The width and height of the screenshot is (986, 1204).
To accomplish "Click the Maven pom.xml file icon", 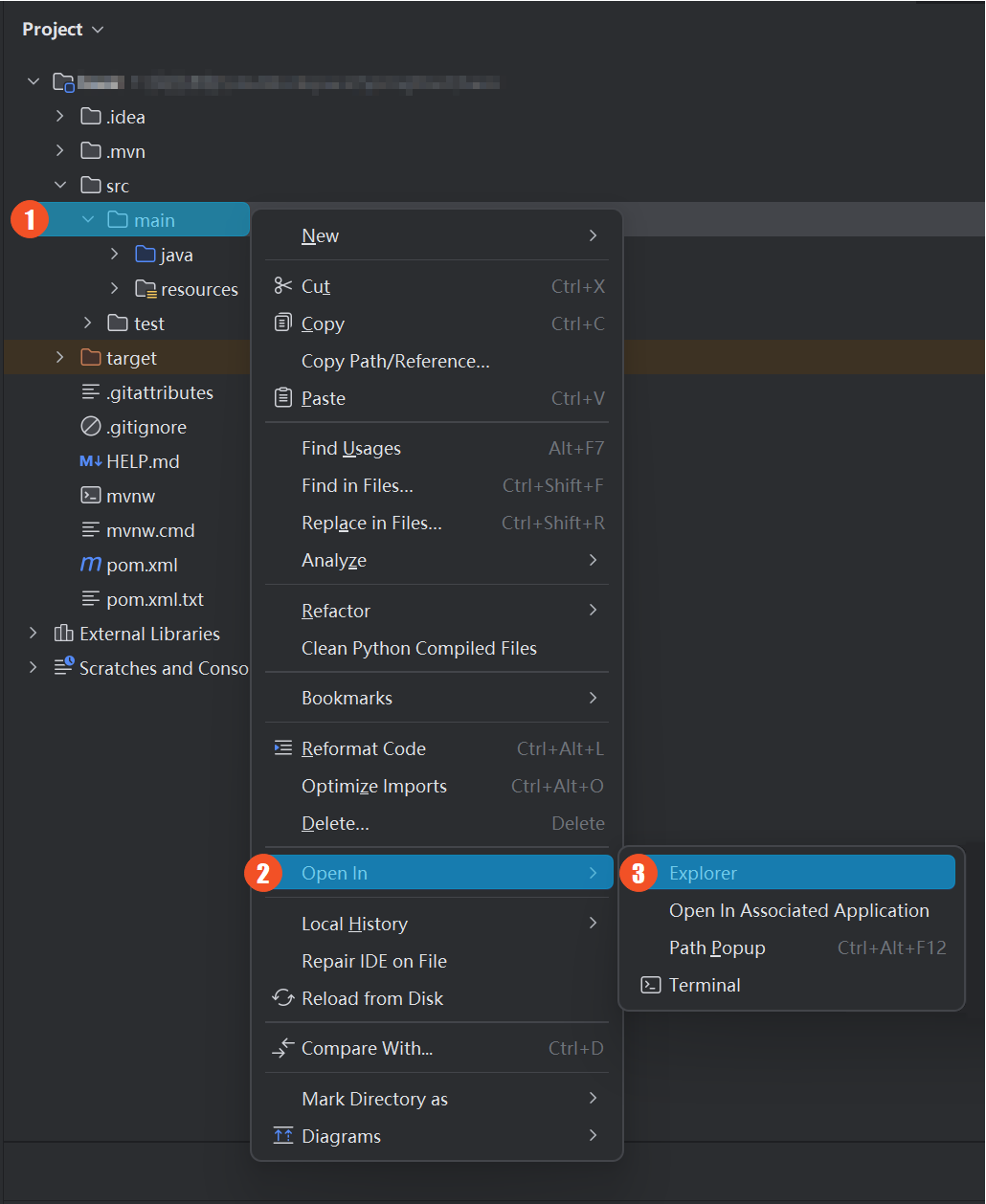I will coord(90,565).
